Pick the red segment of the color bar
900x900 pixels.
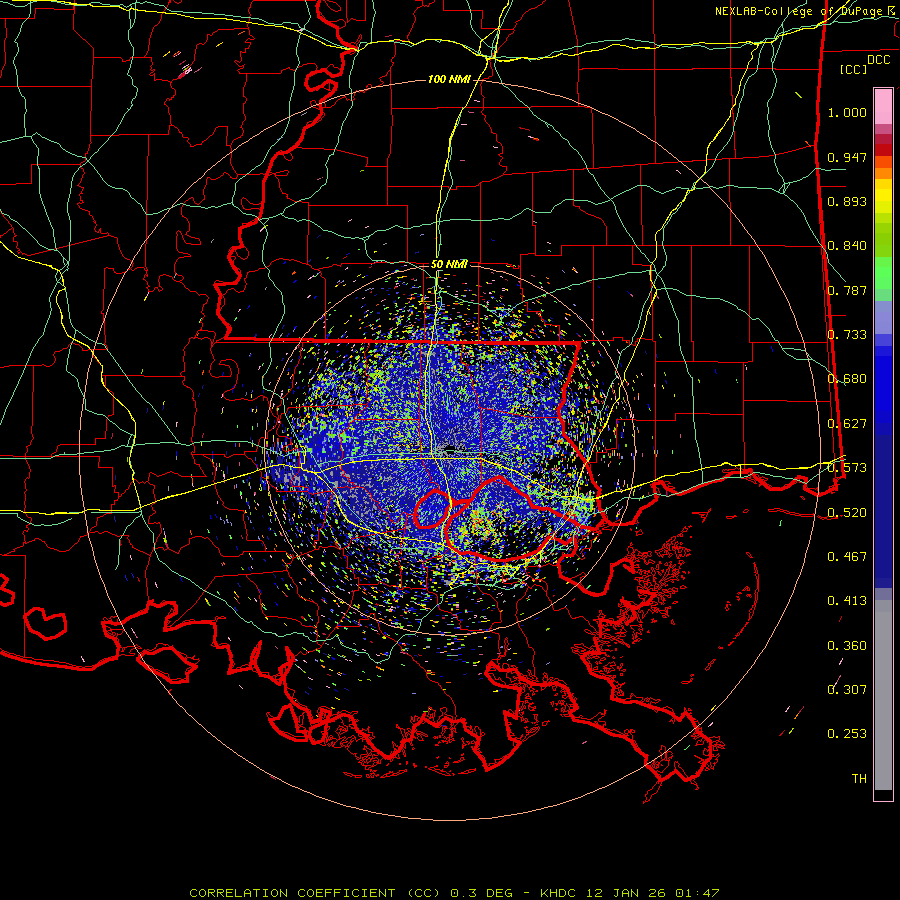tap(883, 149)
